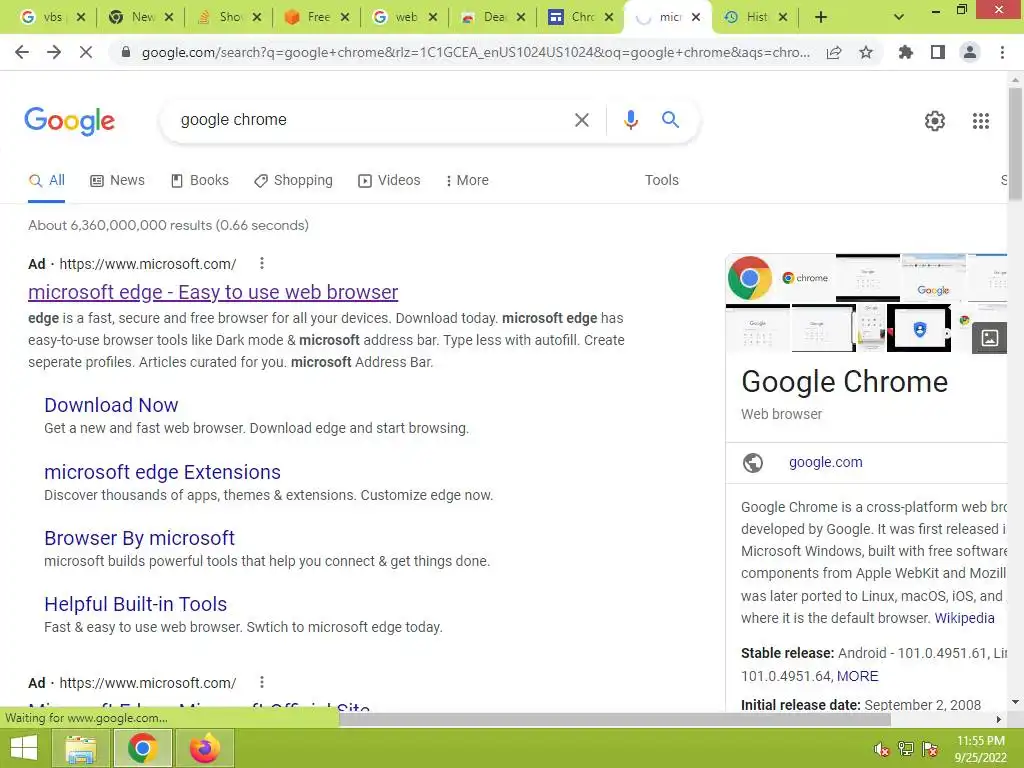View the site security padlock icon

[x=126, y=52]
